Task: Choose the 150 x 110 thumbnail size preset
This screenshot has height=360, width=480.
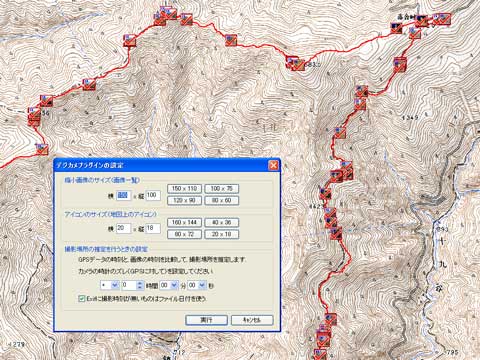Action: (184, 189)
